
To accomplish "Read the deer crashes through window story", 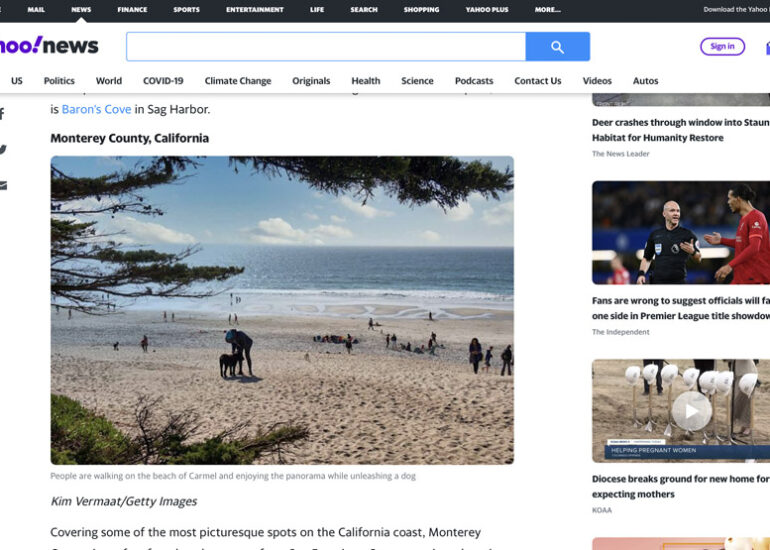I will (681, 130).
